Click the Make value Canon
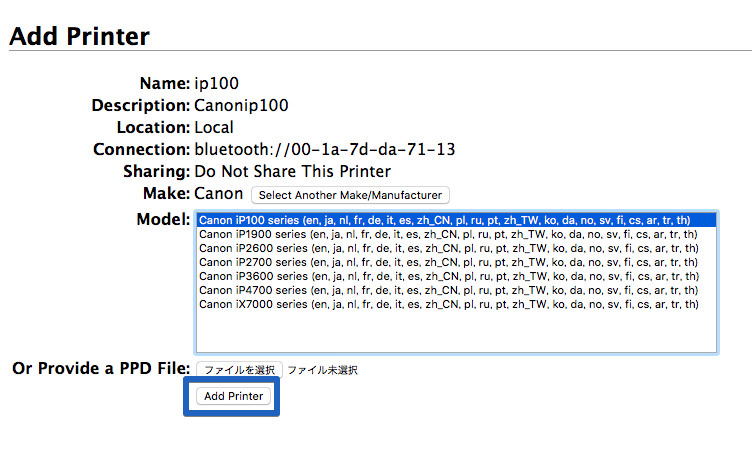Image resolution: width=752 pixels, height=455 pixels. pyautogui.click(x=219, y=194)
